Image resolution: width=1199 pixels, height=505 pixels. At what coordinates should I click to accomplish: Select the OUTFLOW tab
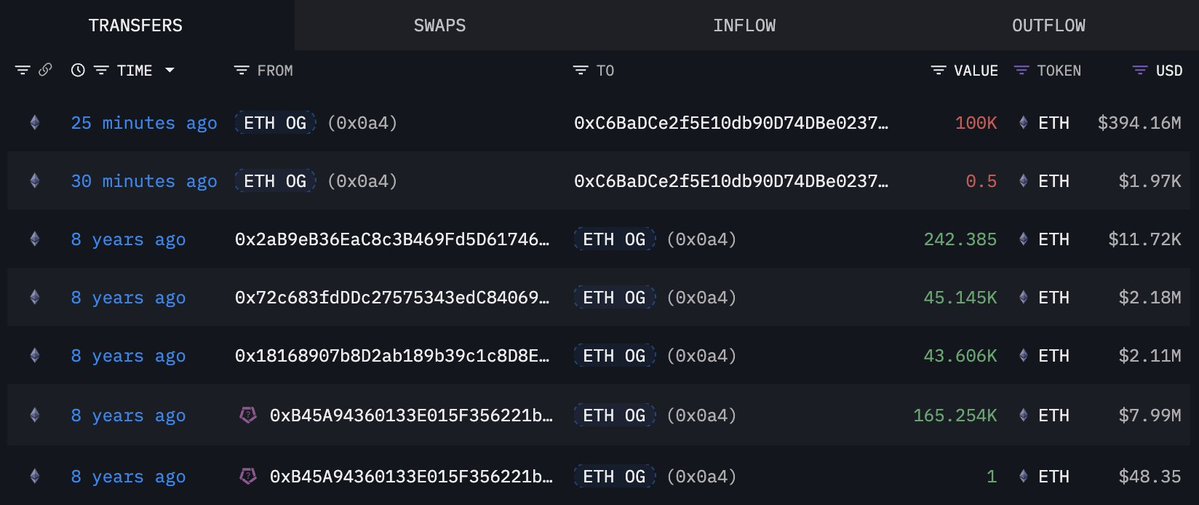[x=1048, y=25]
